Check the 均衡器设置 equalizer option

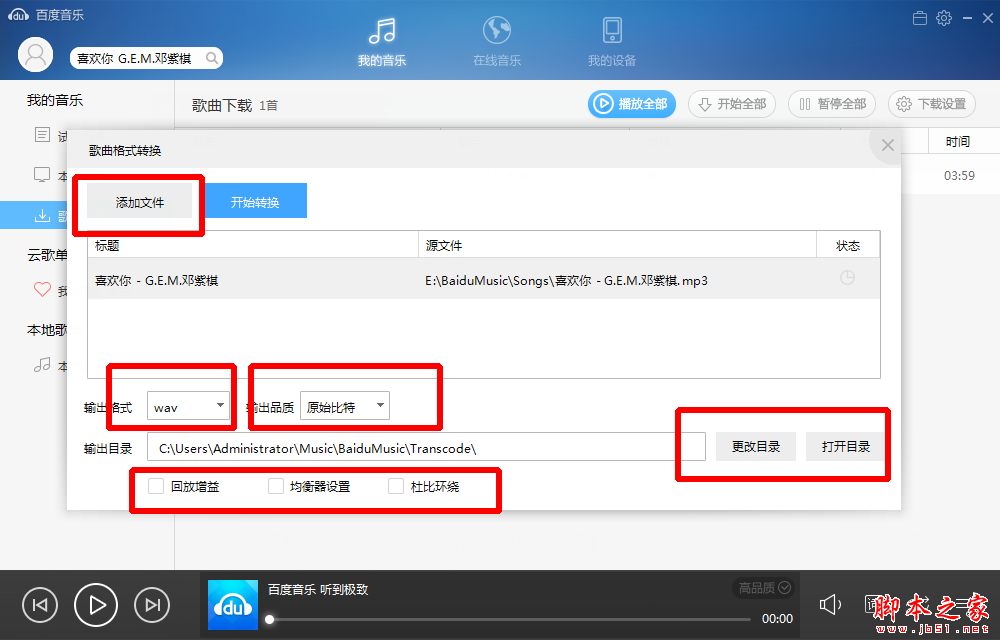(275, 485)
